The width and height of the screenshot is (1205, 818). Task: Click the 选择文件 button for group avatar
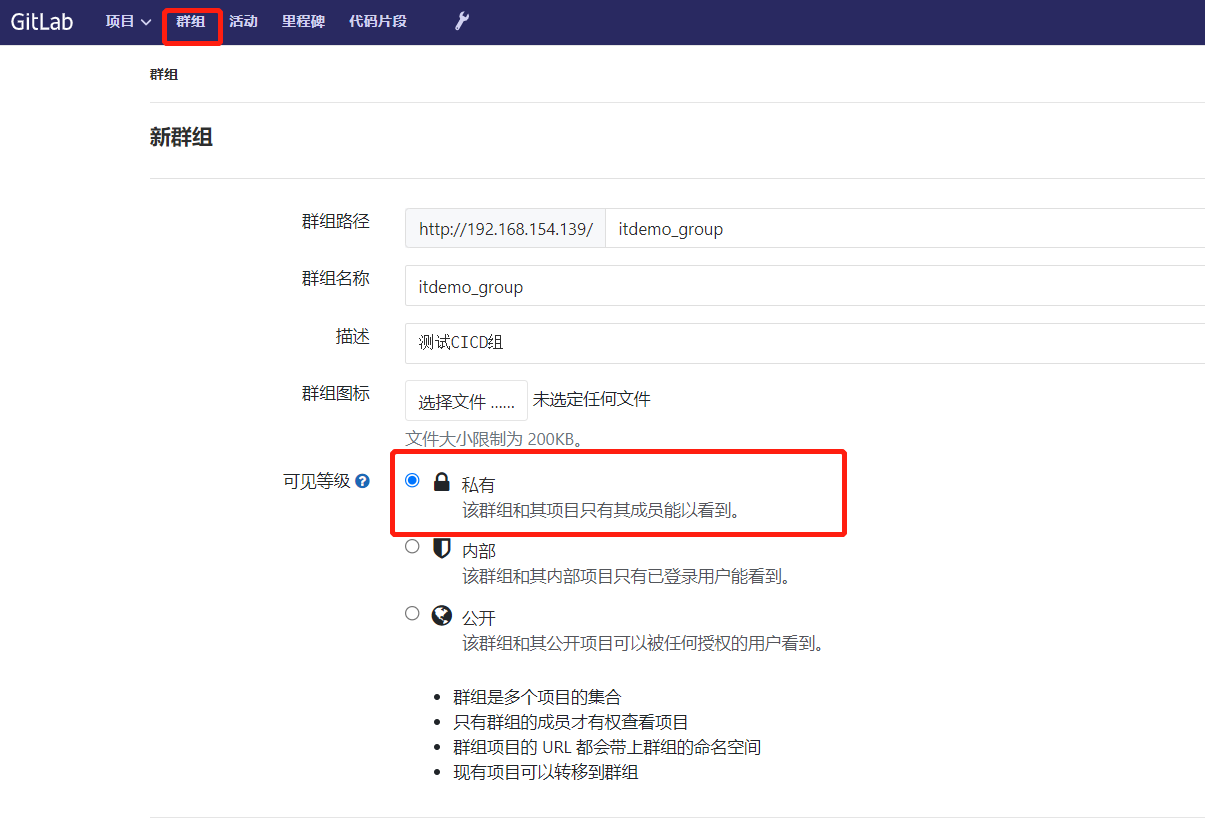click(466, 401)
